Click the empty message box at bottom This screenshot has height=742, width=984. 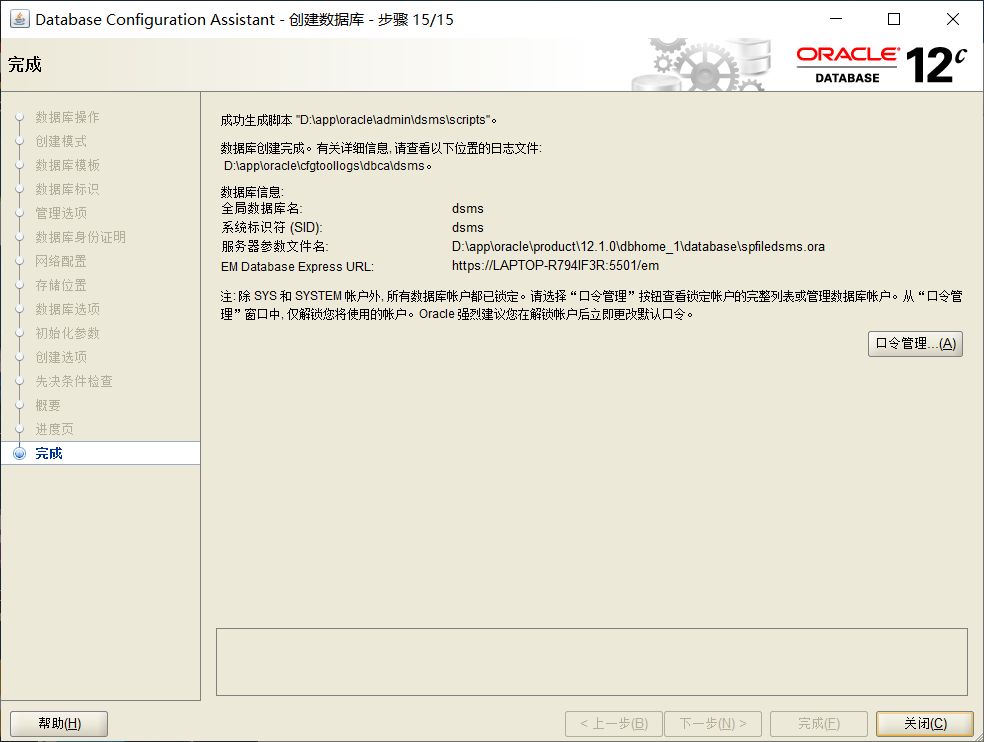[592, 662]
